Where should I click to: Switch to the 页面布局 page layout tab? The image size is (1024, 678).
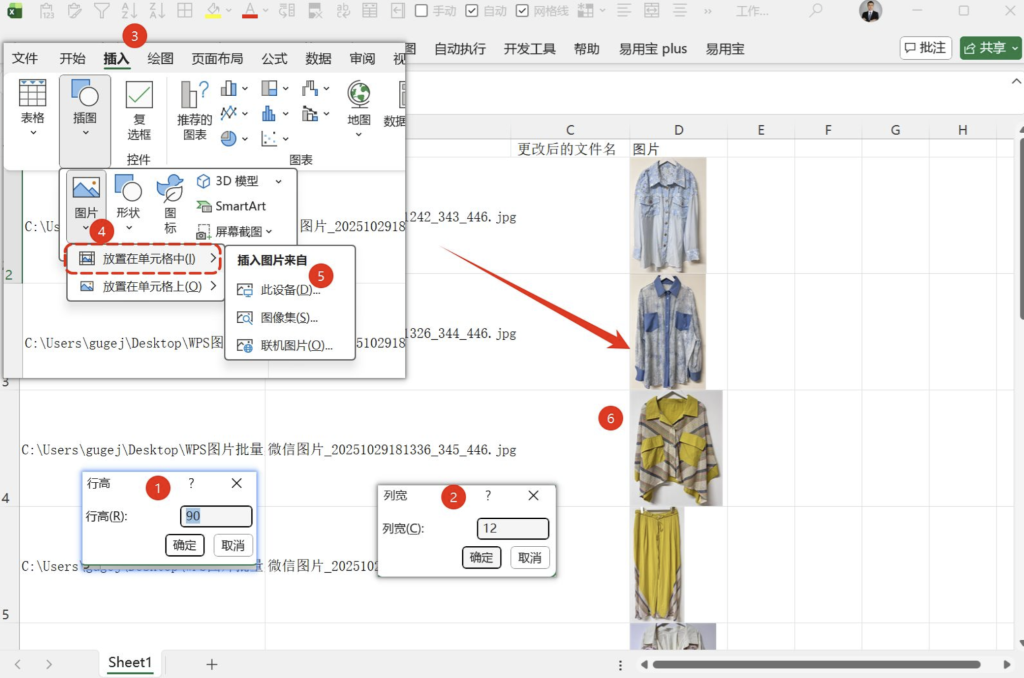[217, 58]
